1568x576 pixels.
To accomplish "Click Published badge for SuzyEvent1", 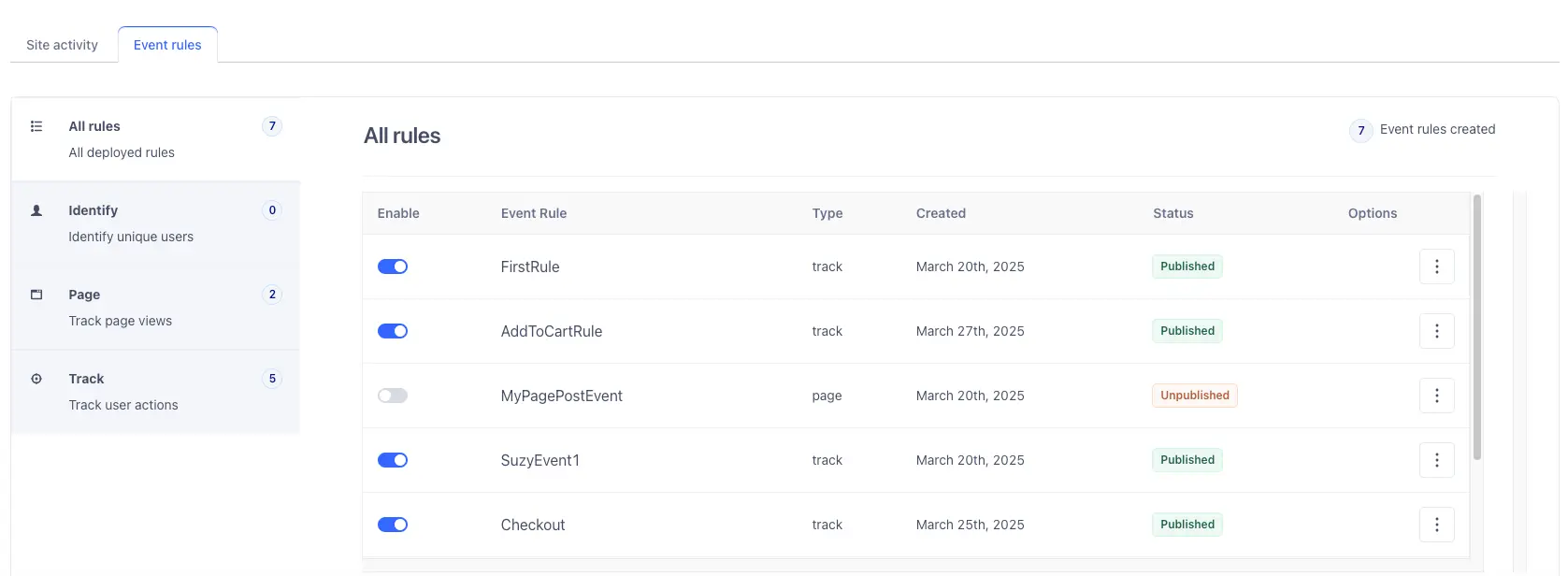I will 1187,460.
